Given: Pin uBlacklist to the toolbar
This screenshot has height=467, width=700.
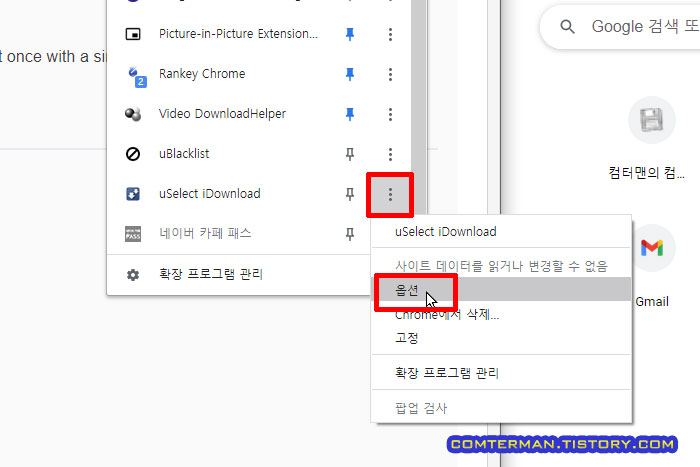Looking at the screenshot, I should (x=350, y=154).
